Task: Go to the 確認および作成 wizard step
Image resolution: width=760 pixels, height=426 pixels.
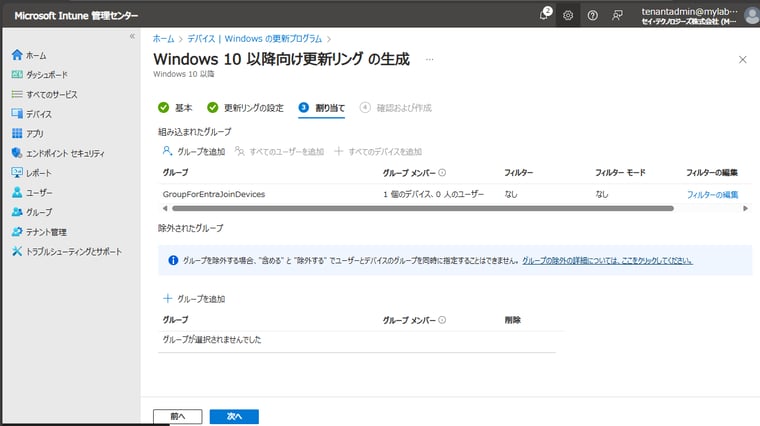Action: (x=396, y=108)
